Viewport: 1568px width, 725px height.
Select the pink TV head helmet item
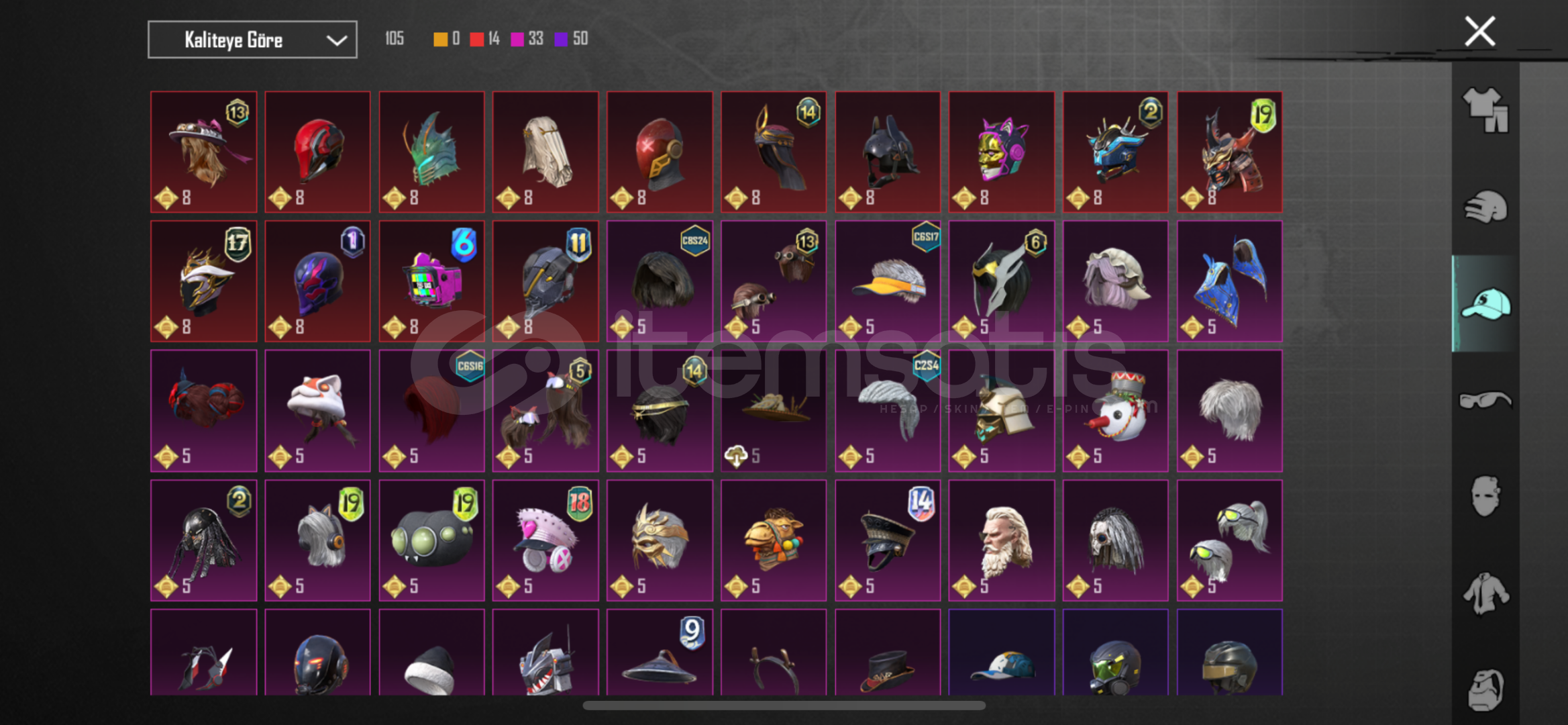click(x=431, y=281)
